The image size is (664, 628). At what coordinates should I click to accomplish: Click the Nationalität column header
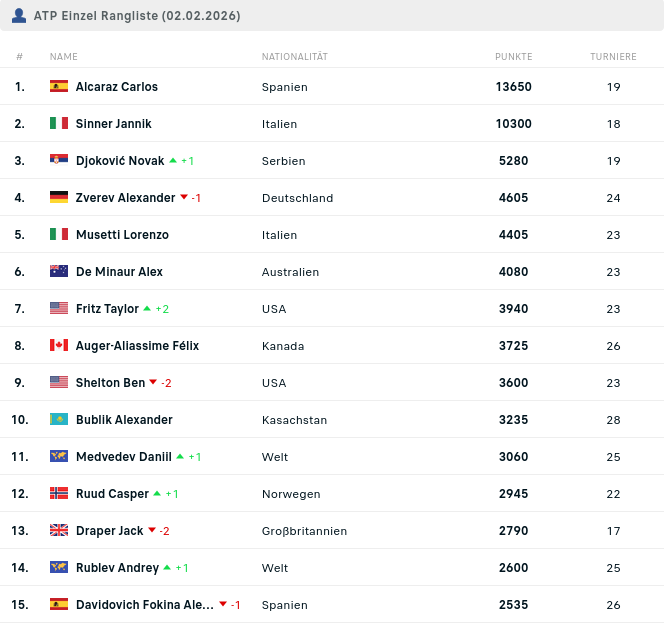click(x=295, y=57)
